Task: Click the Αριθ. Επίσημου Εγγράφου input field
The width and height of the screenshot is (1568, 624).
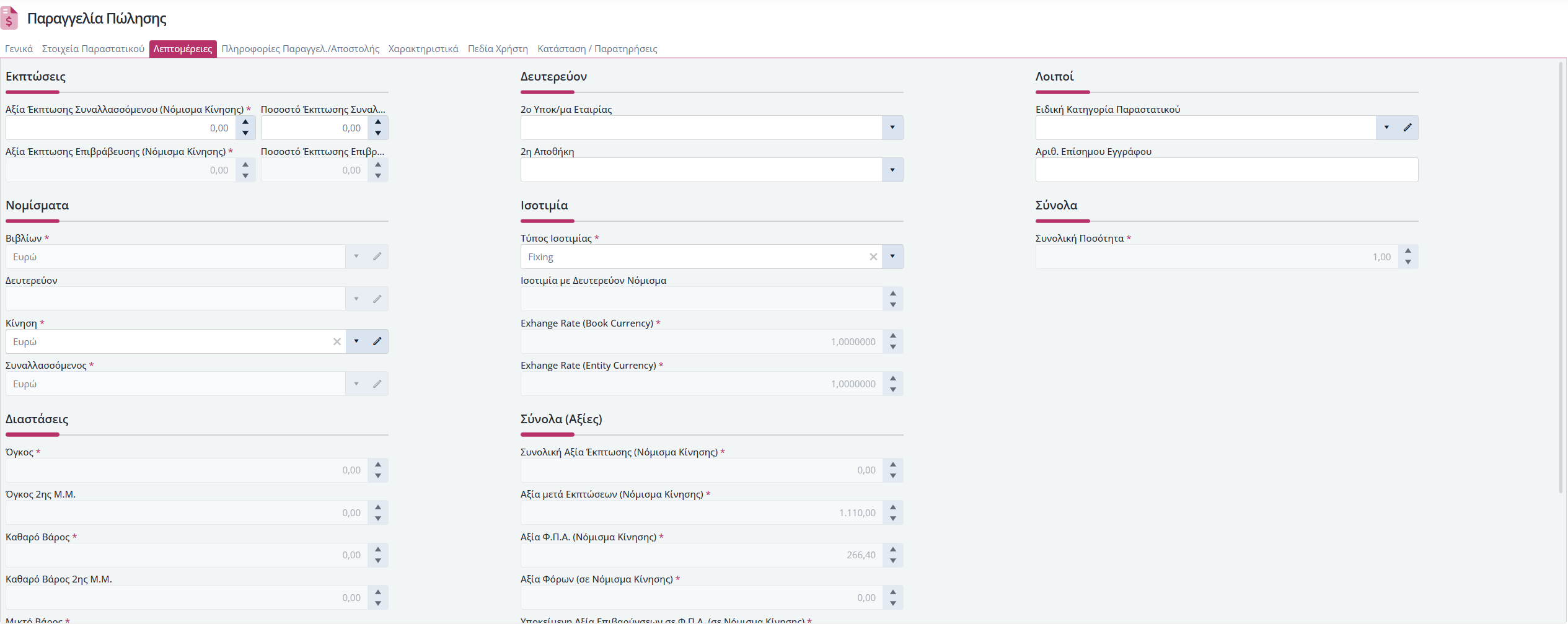Action: click(1227, 170)
